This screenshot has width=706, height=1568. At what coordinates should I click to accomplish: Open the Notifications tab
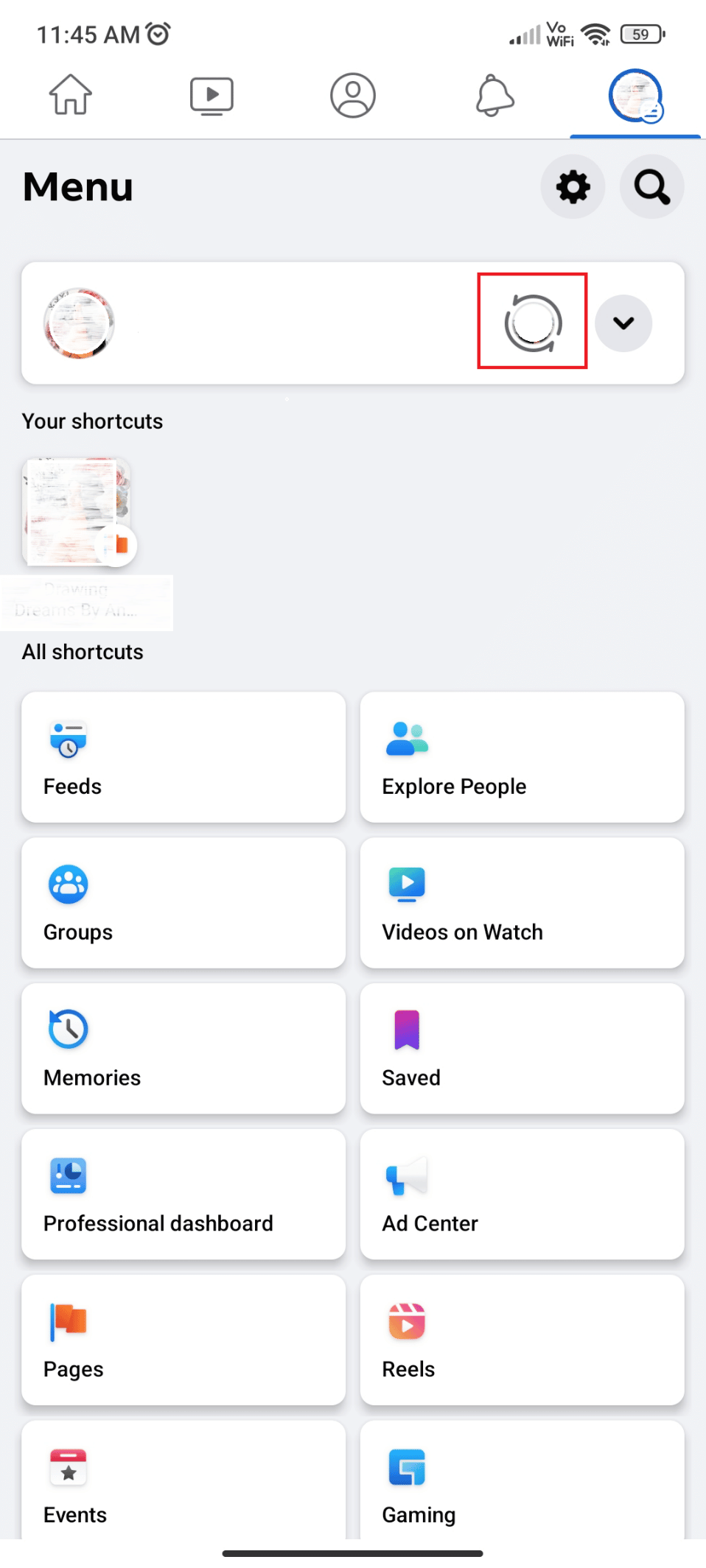pos(494,95)
